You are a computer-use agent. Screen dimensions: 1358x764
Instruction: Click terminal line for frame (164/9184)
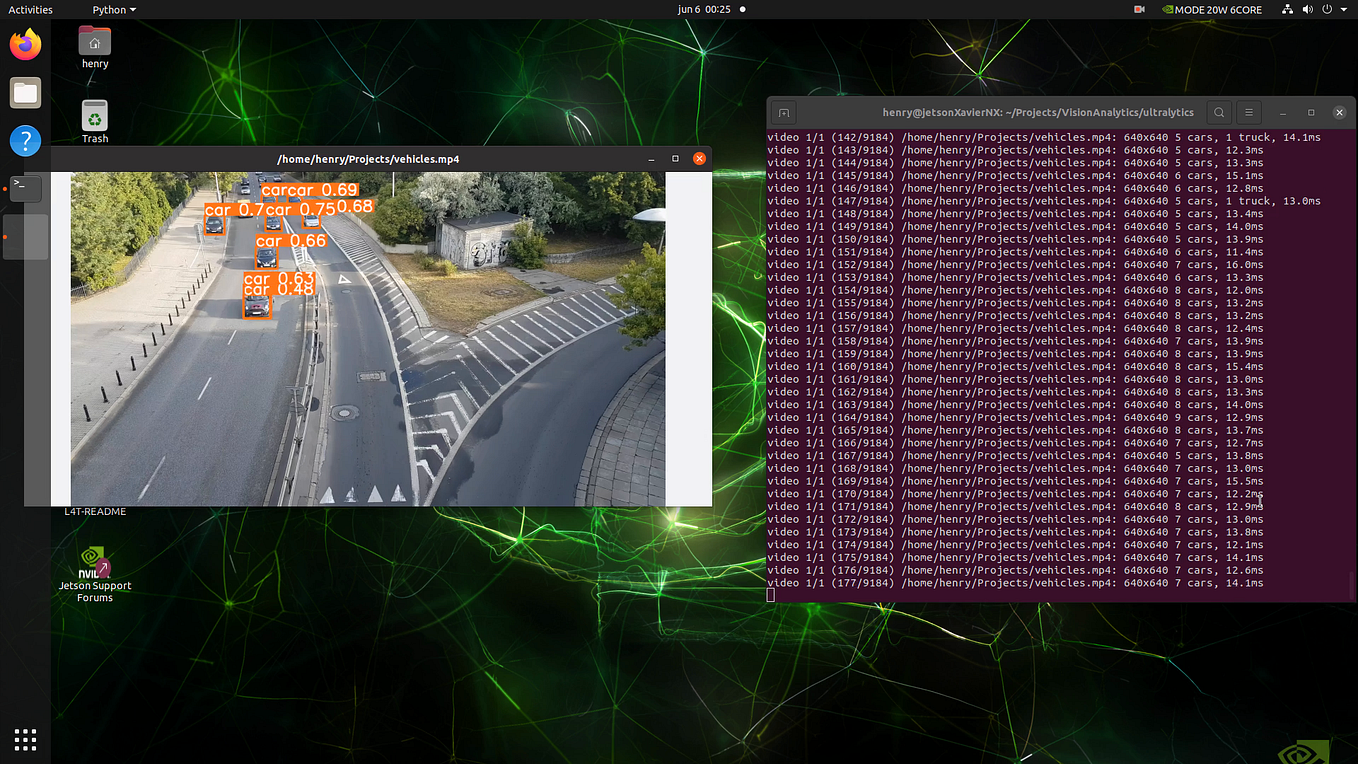tap(1016, 417)
